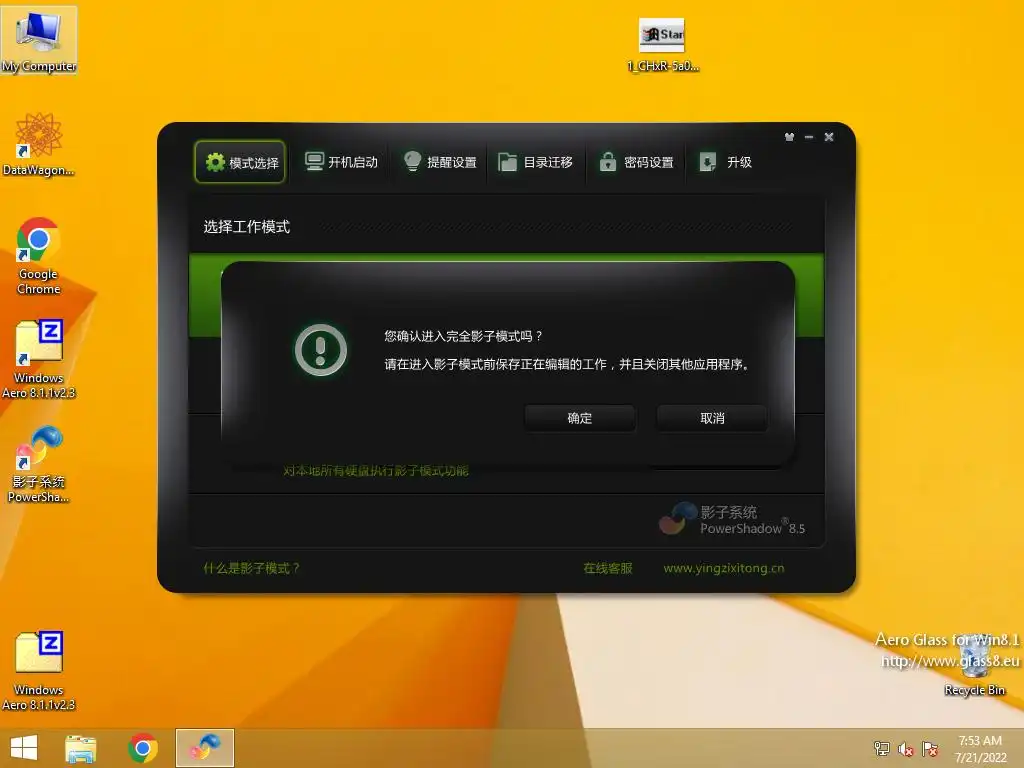Select My Computer desktop icon
Viewport: 1024px width, 768px height.
39,41
